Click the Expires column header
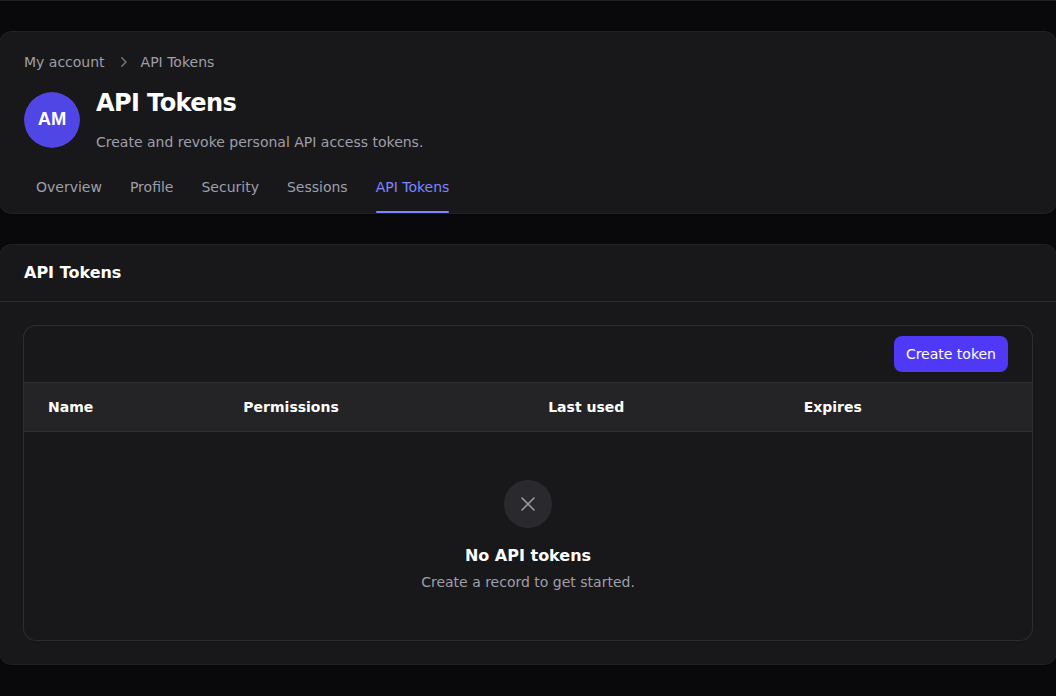The image size is (1056, 696). 832,407
